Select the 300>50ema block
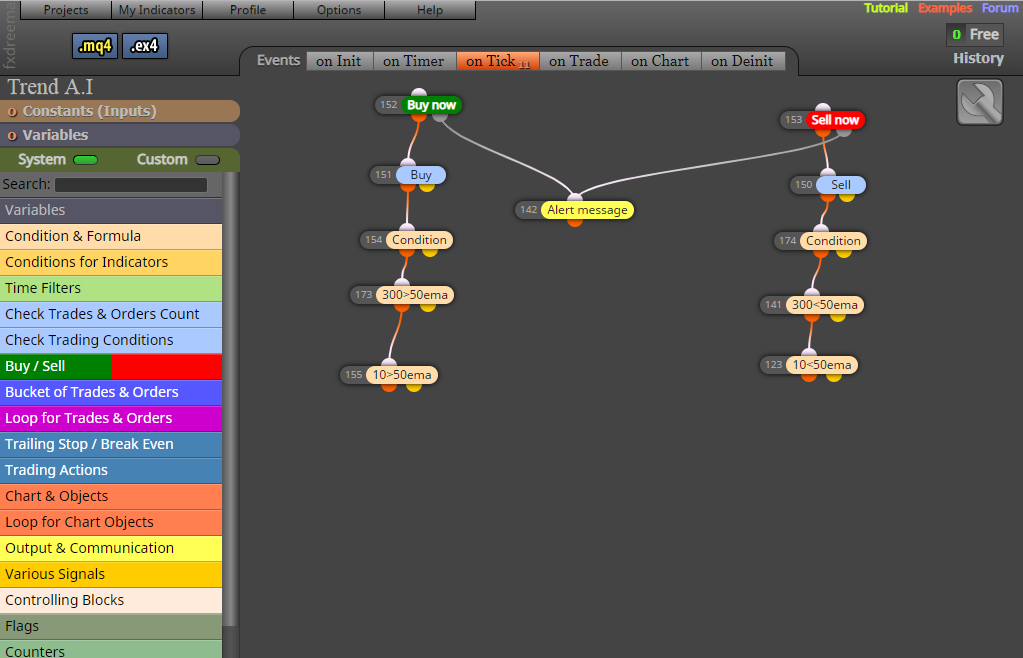This screenshot has height=658, width=1023. (415, 295)
